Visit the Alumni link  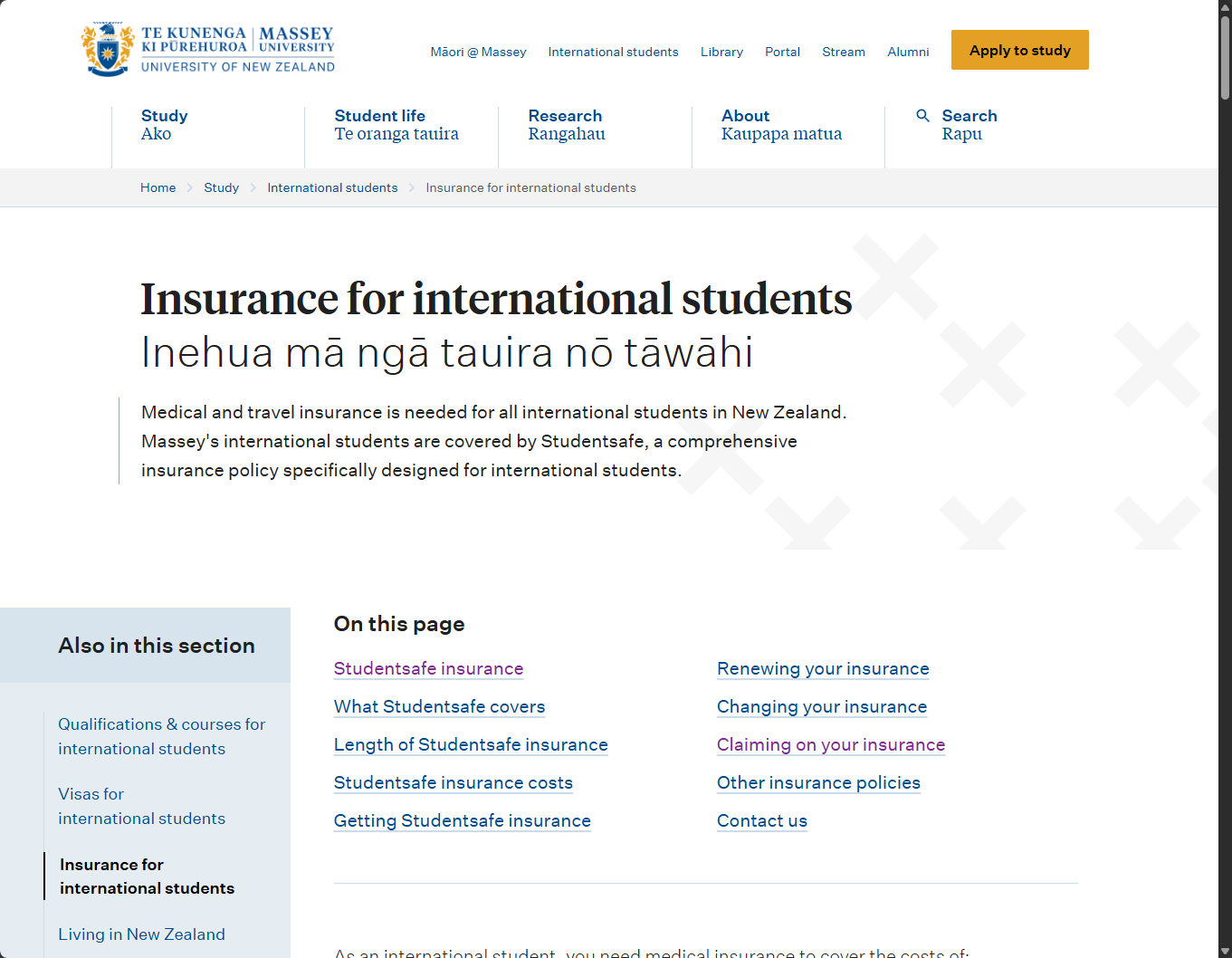pyautogui.click(x=908, y=52)
